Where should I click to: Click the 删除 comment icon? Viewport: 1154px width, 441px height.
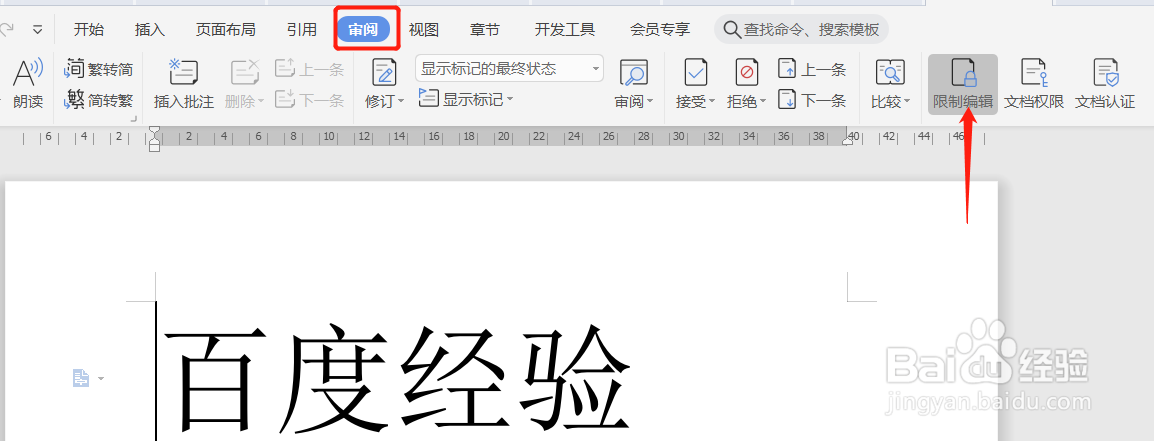[x=244, y=73]
